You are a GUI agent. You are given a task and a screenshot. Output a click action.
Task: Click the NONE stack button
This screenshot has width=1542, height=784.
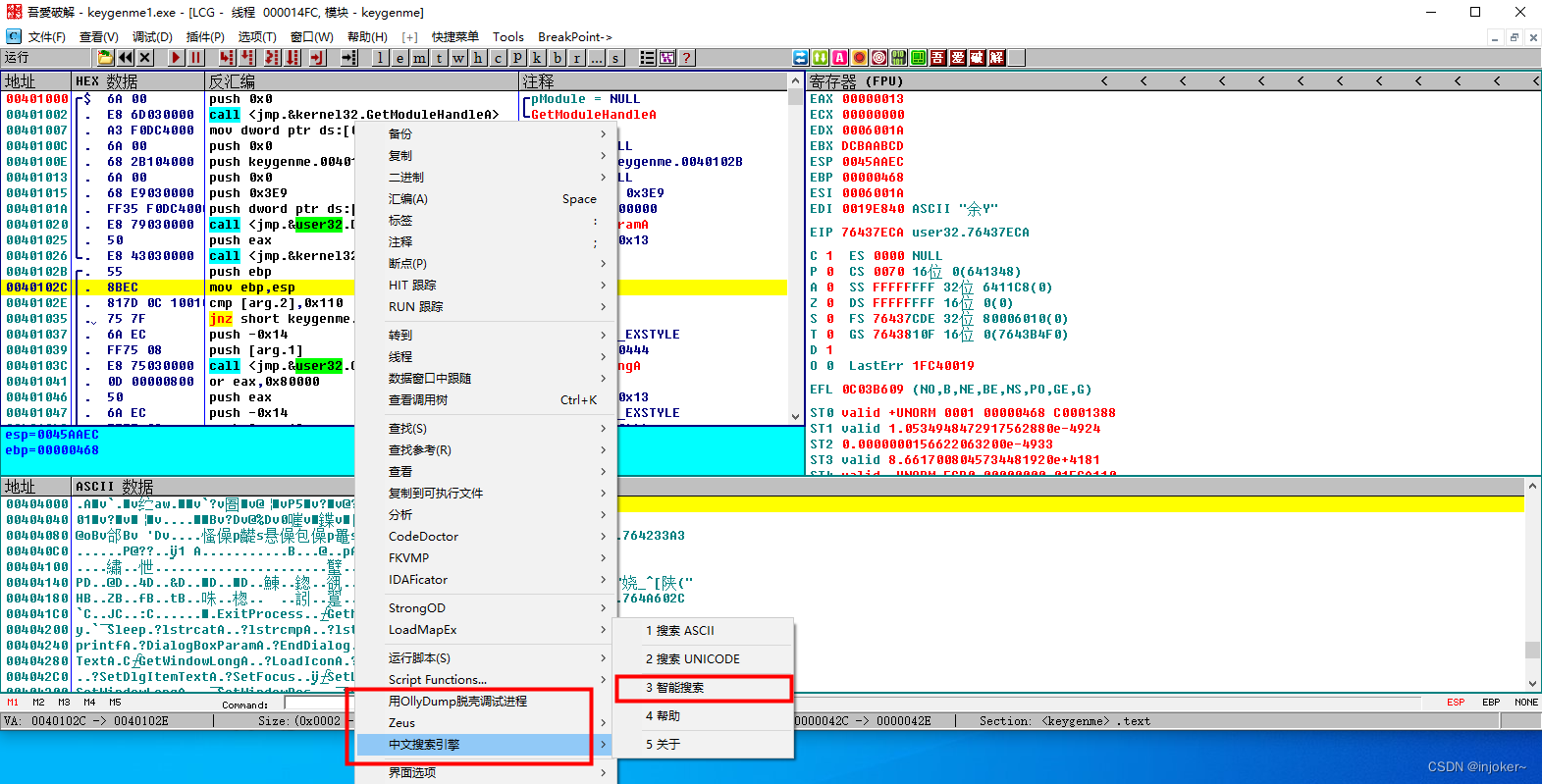coord(1526,703)
